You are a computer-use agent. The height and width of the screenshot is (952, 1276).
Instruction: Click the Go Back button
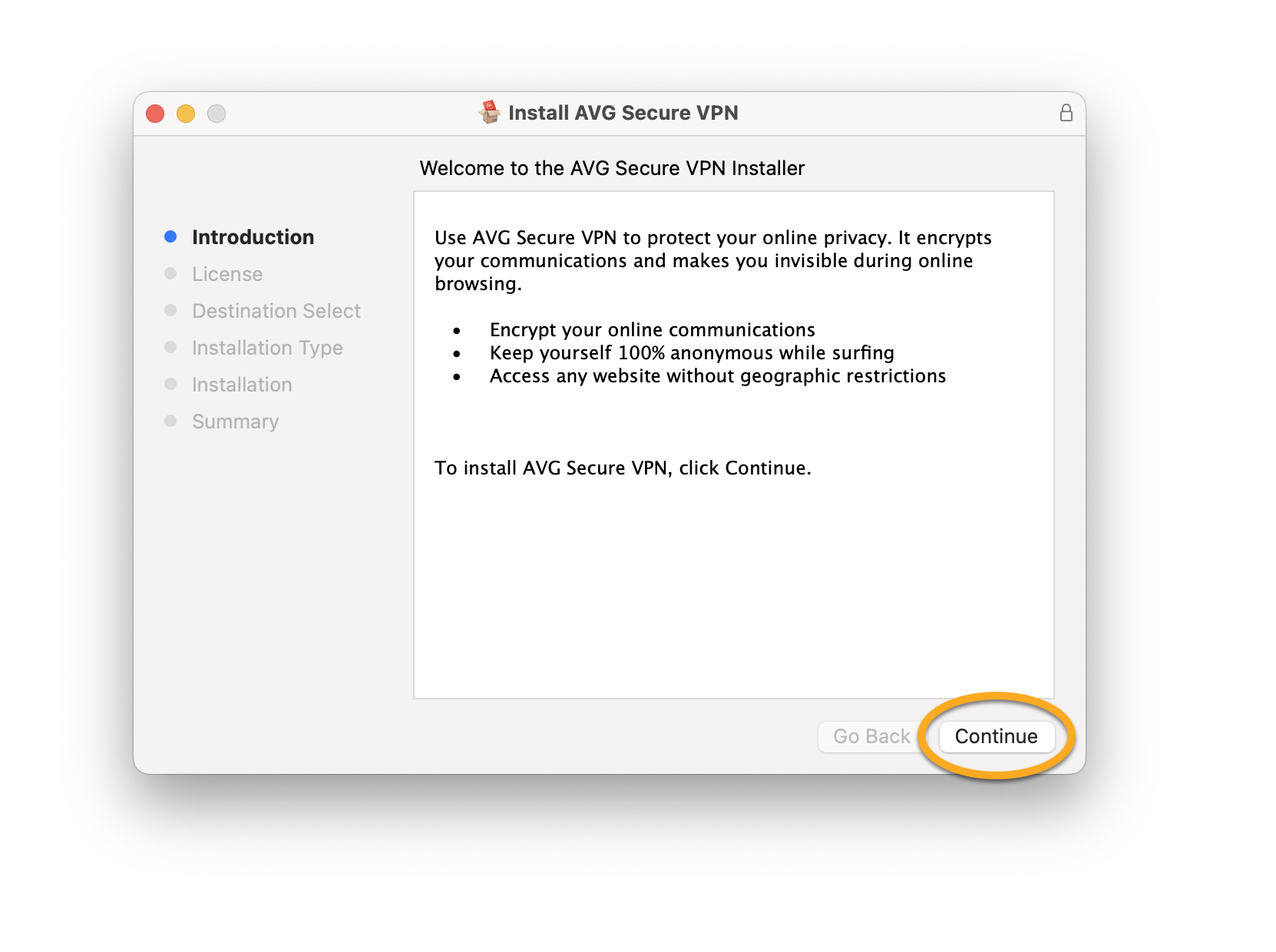pyautogui.click(x=871, y=736)
